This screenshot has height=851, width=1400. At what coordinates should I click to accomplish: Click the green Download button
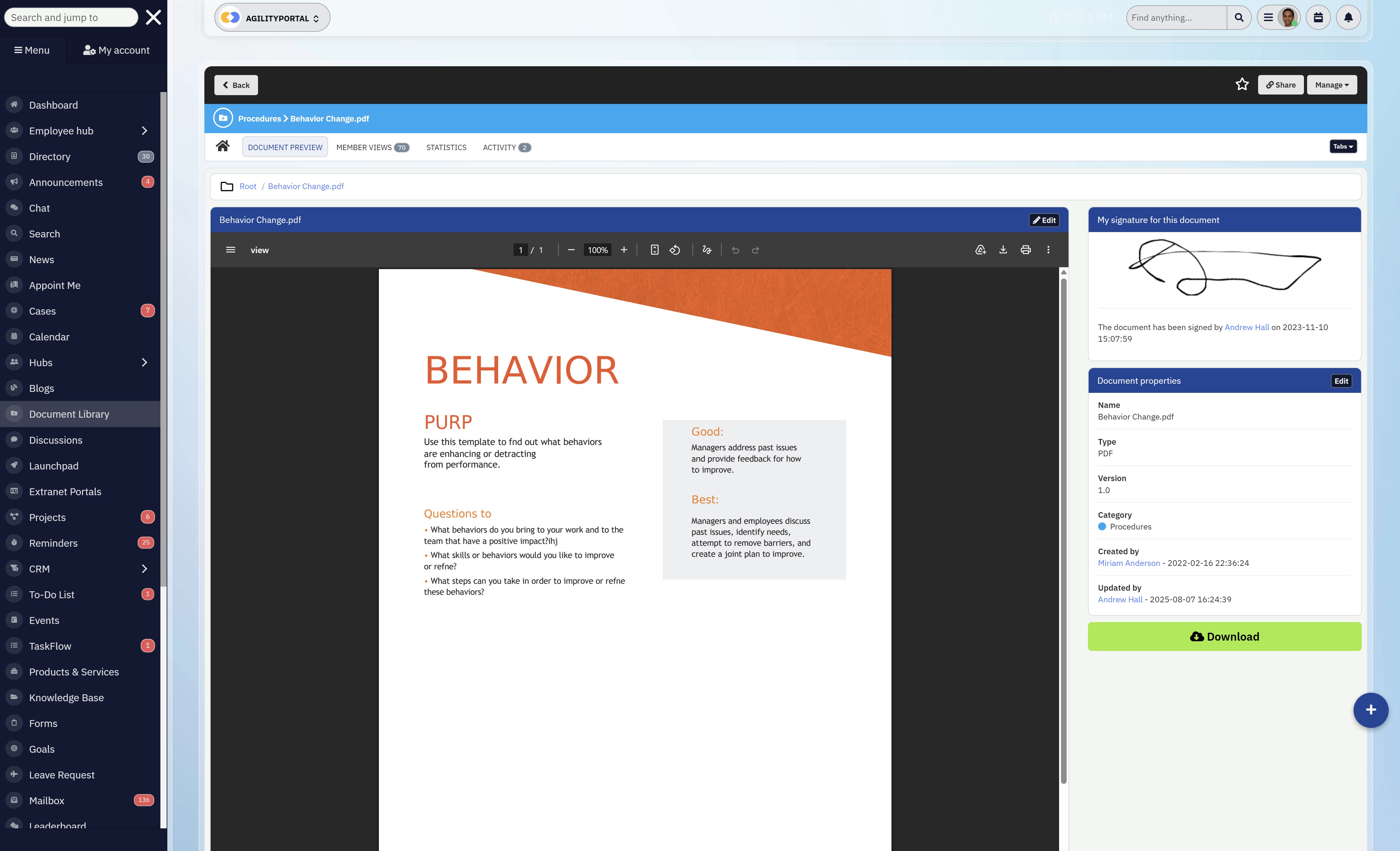click(x=1224, y=636)
